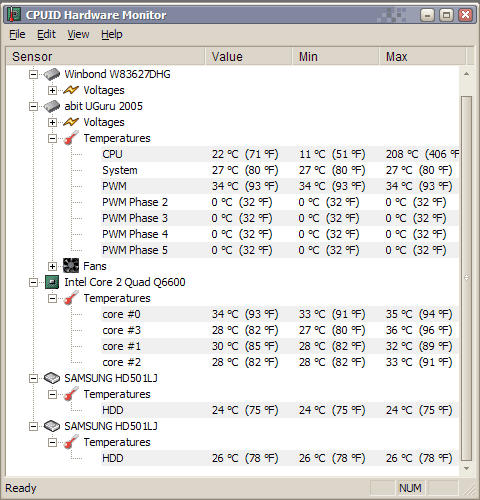This screenshot has height=500, width=480.
Task: Click the Value column header
Action: click(x=249, y=56)
